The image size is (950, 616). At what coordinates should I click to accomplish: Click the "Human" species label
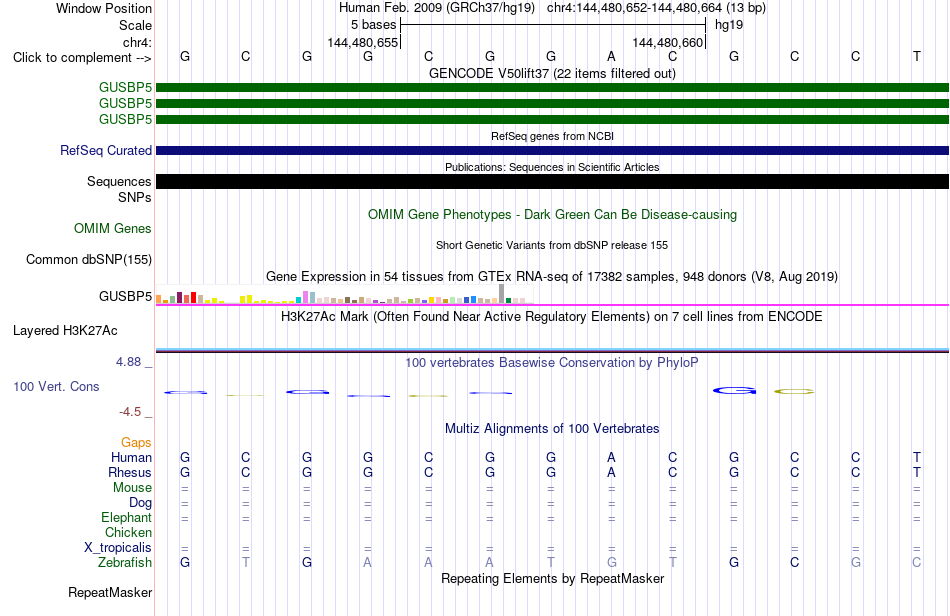pyautogui.click(x=131, y=457)
